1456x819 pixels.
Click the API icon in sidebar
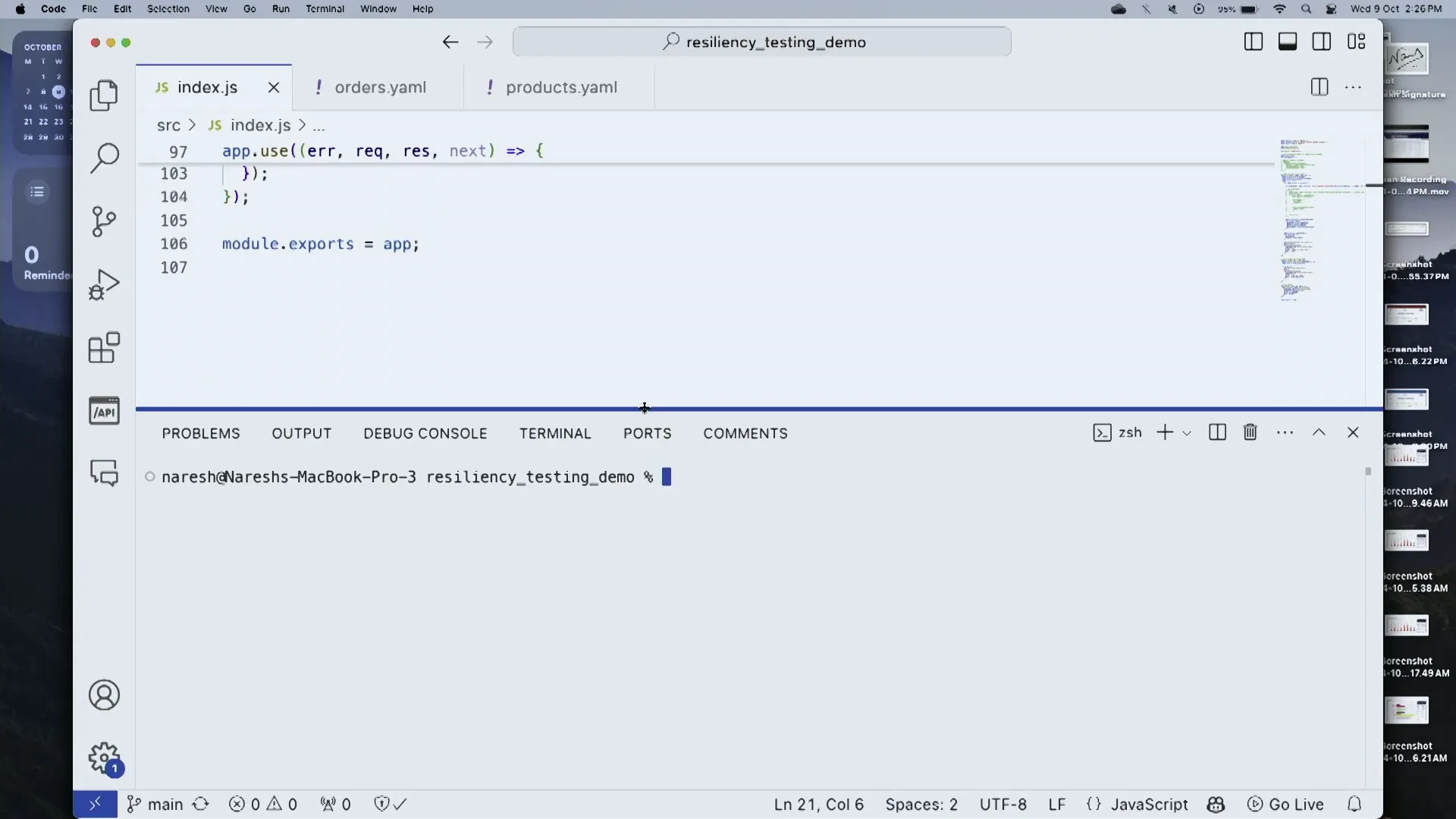pyautogui.click(x=105, y=409)
